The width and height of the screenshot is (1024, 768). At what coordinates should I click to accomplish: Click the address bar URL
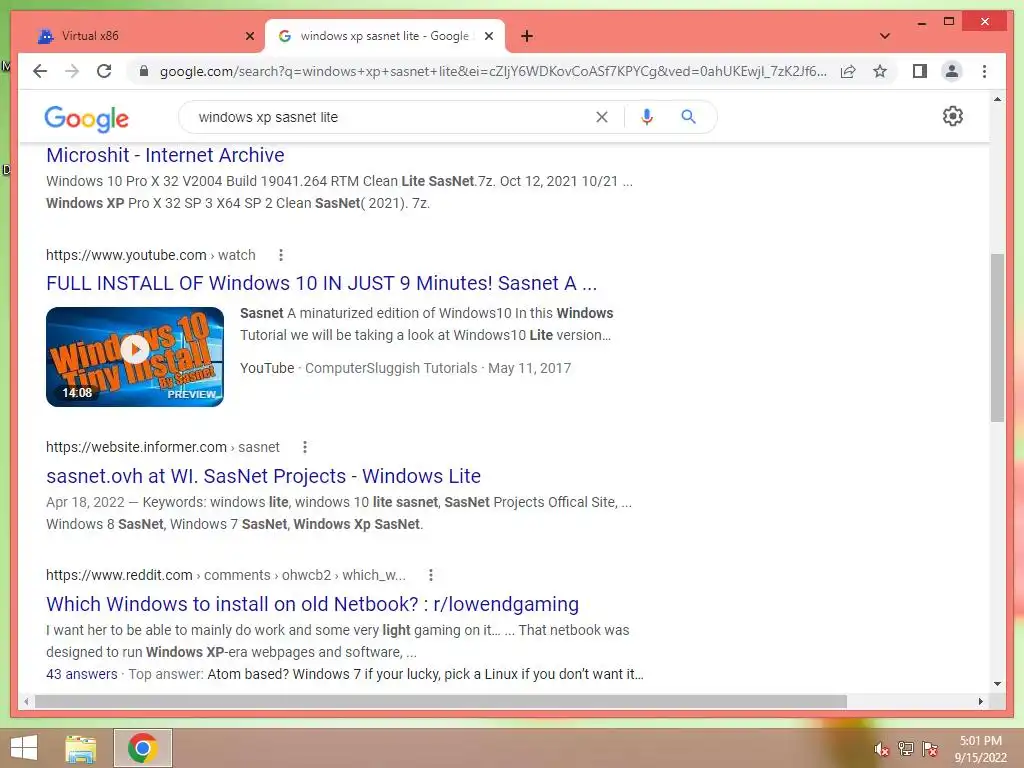[x=493, y=71]
